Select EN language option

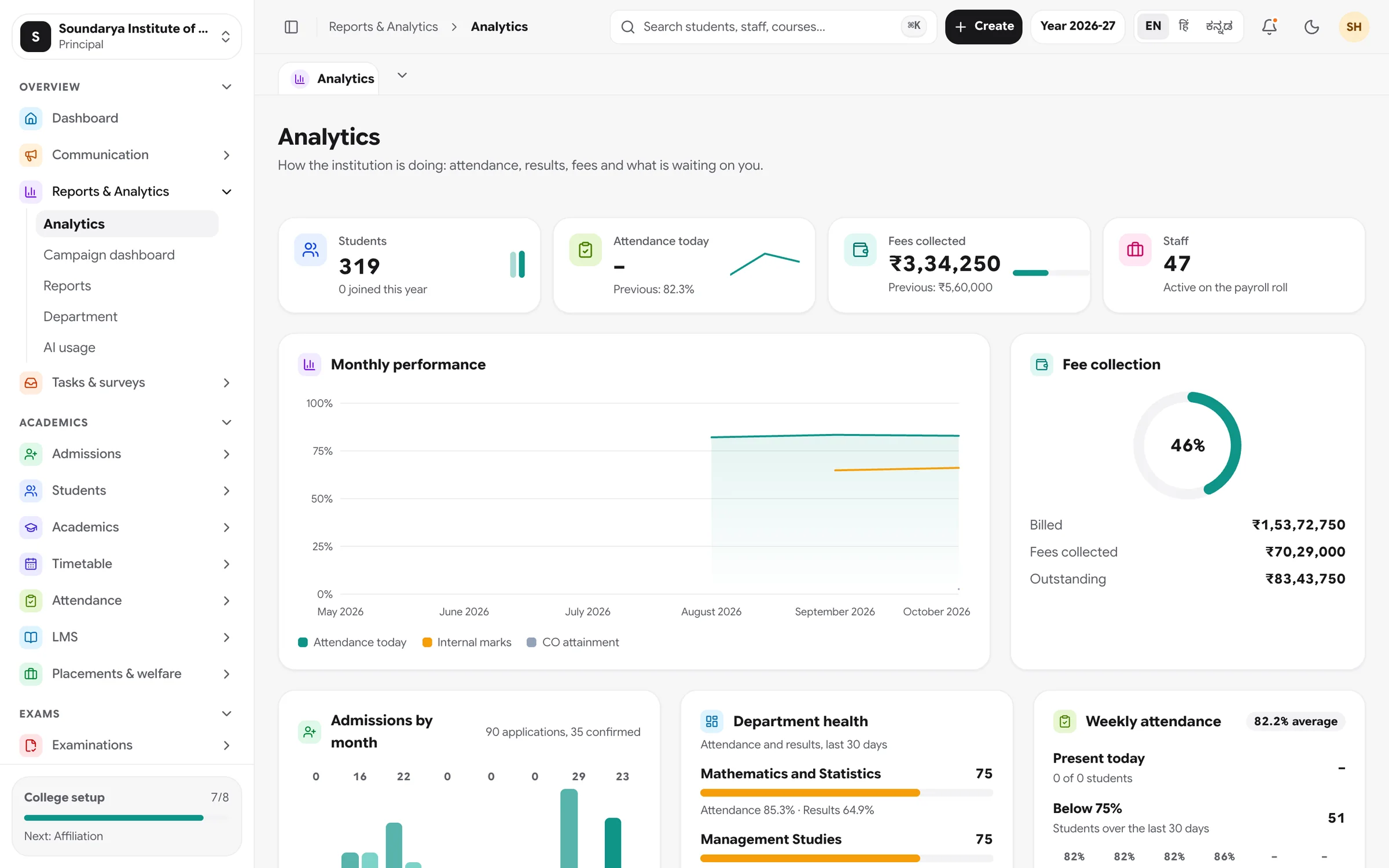point(1153,26)
